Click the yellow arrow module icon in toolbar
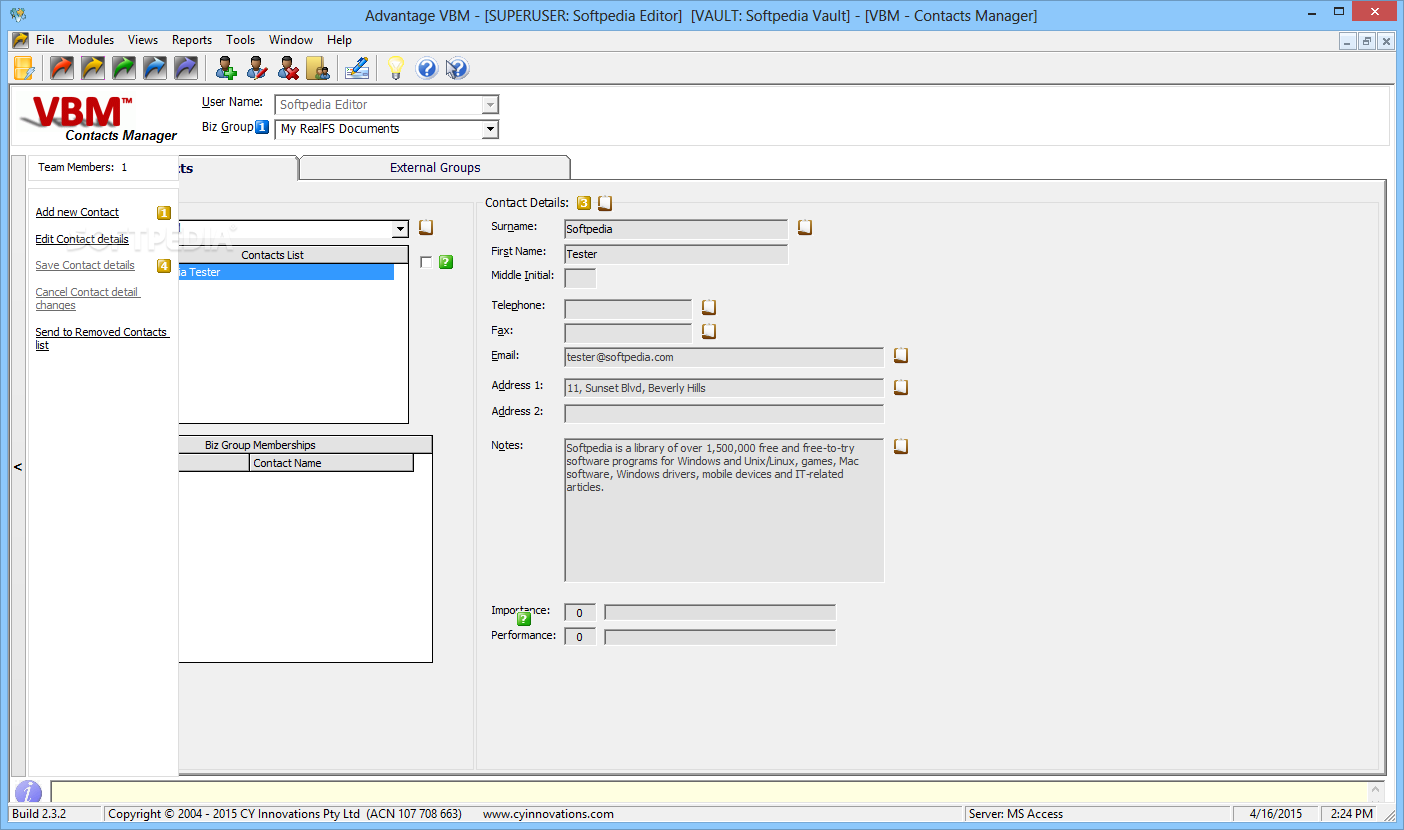This screenshot has height=830, width=1404. [93, 68]
